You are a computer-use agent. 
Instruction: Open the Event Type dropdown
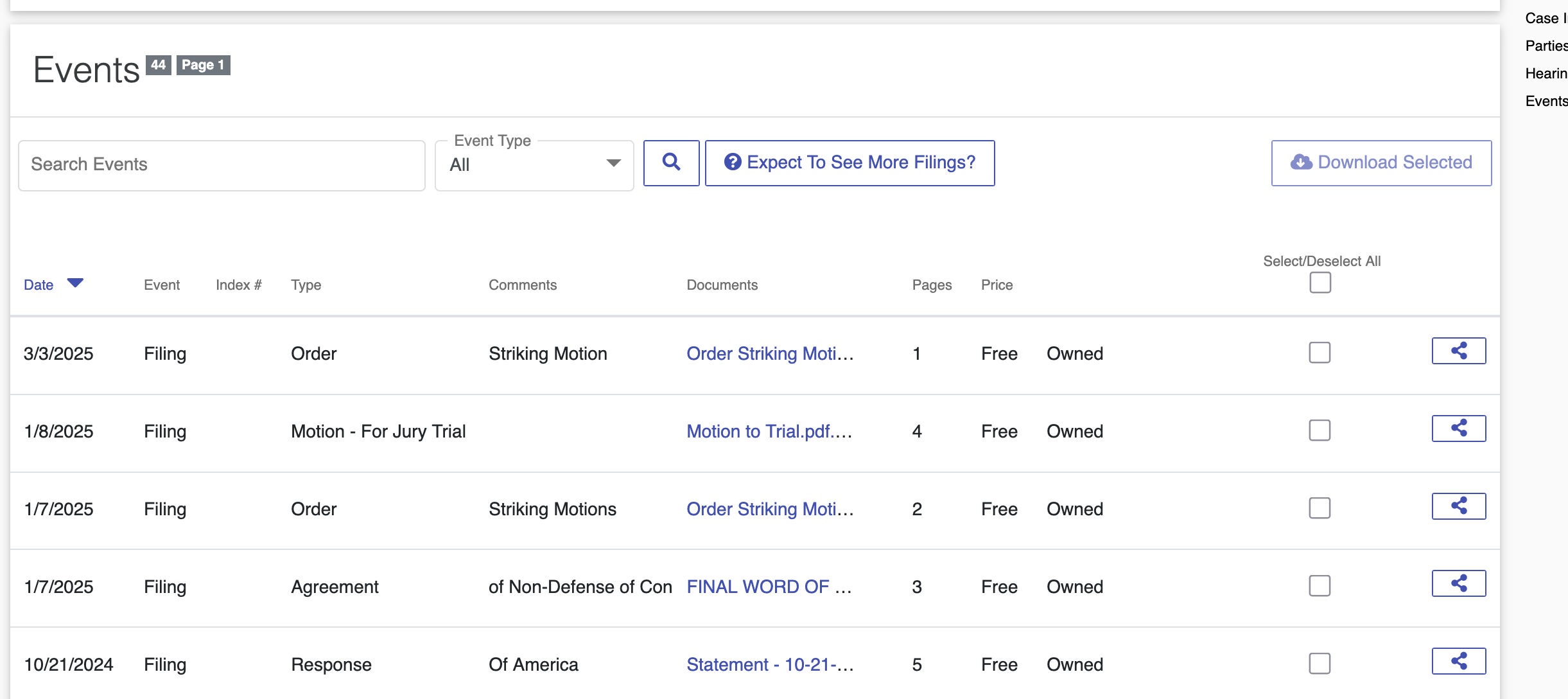point(534,165)
